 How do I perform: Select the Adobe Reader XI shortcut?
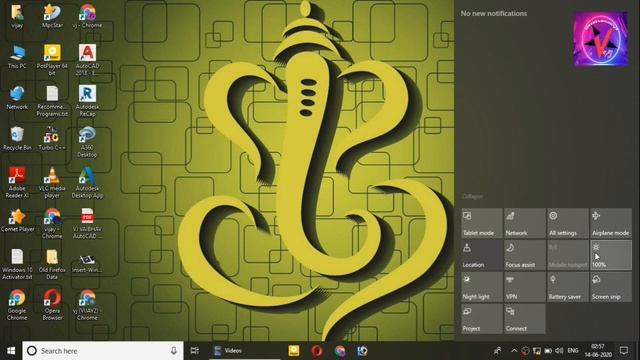pyautogui.click(x=17, y=182)
